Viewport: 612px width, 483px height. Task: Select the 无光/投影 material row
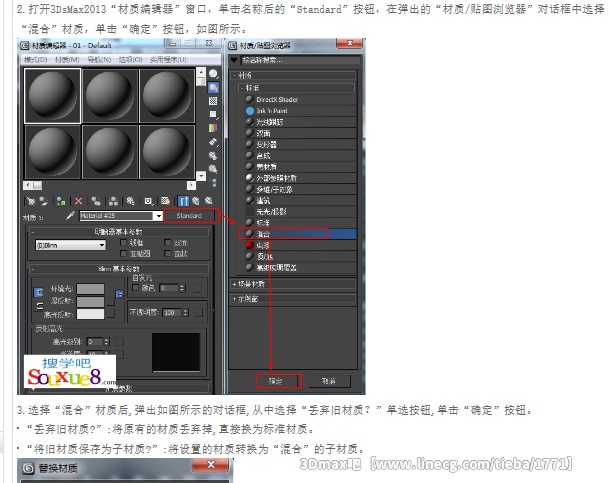tap(298, 212)
